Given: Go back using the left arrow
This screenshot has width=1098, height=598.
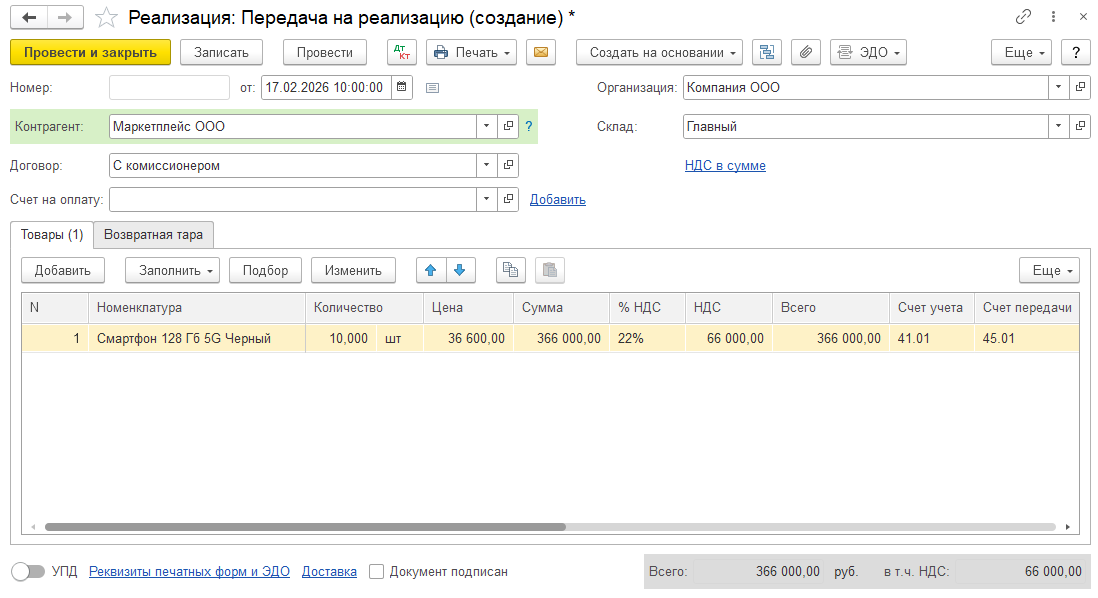Looking at the screenshot, I should pos(29,18).
